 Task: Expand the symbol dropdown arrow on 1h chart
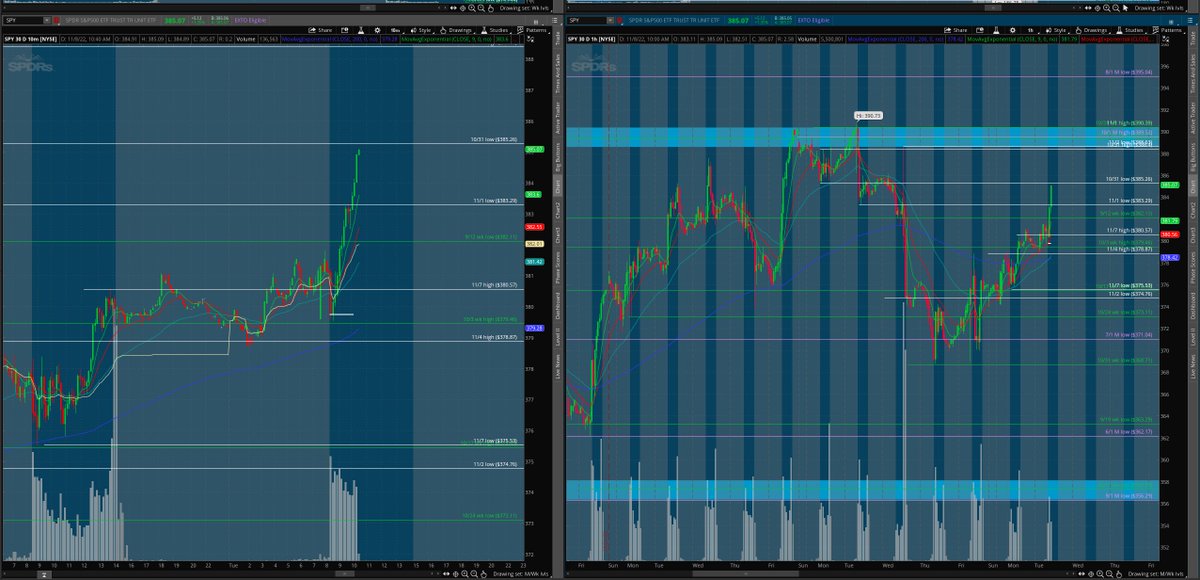[610, 20]
